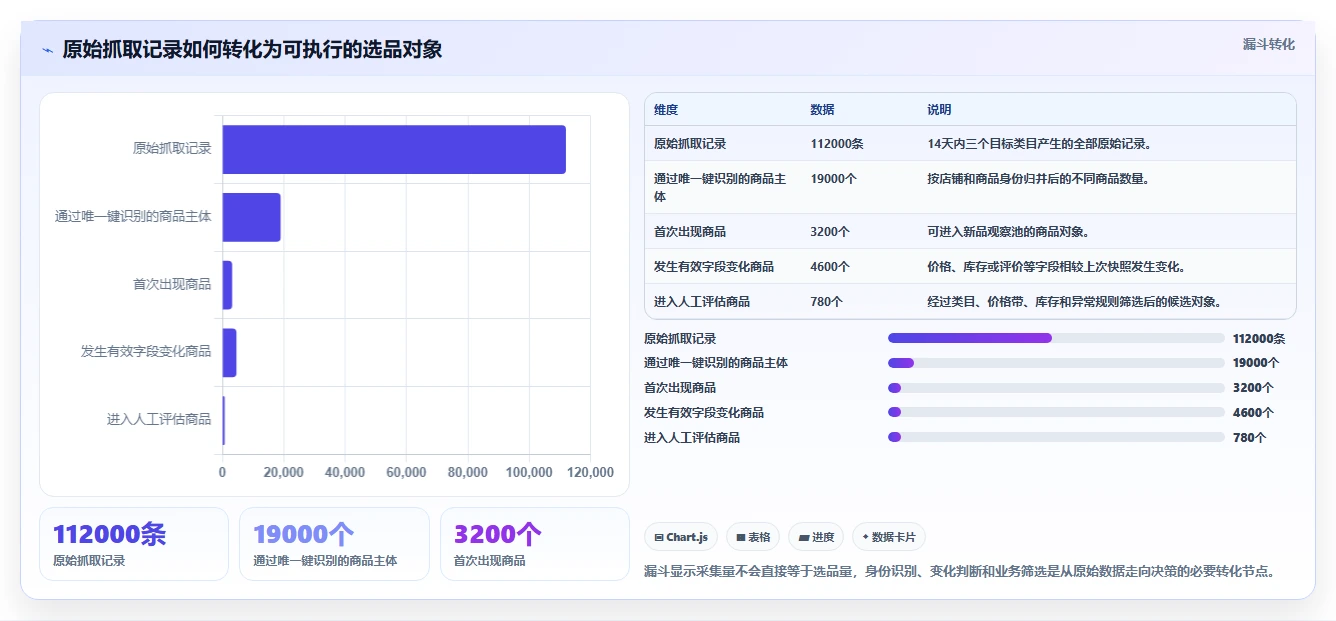Click the progress bar showing 780个
Screen dimensions: 1336x621
pos(1056,437)
